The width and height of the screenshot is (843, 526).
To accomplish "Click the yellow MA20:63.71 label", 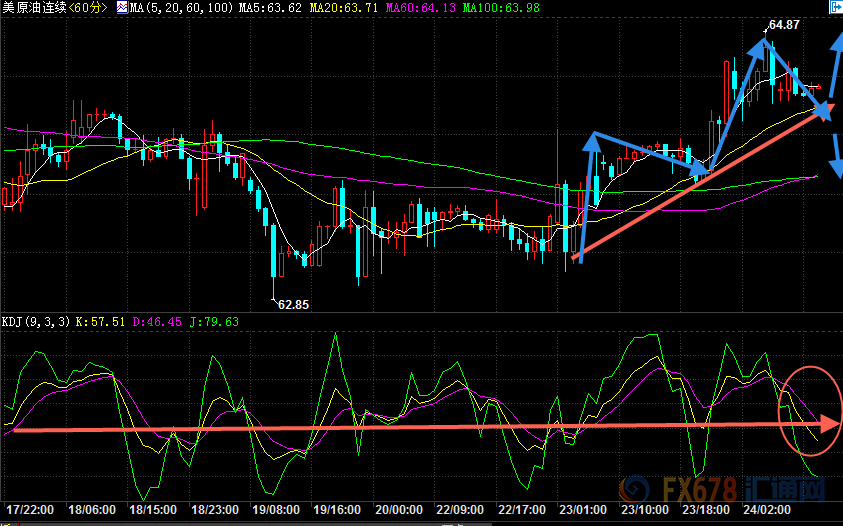I will 344,8.
